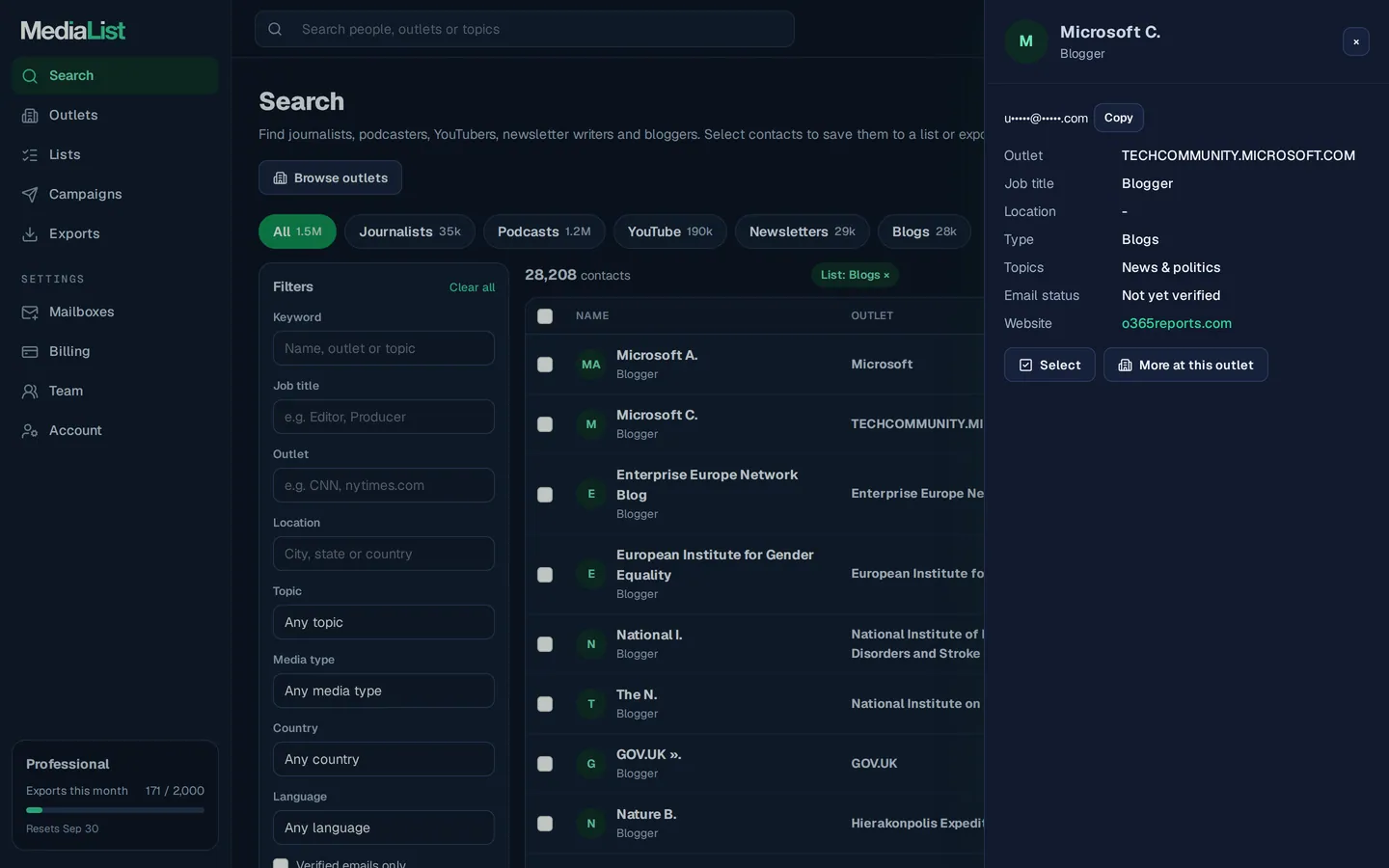Close the Microsoft C. detail panel
This screenshot has width=1389, height=868.
[1356, 41]
